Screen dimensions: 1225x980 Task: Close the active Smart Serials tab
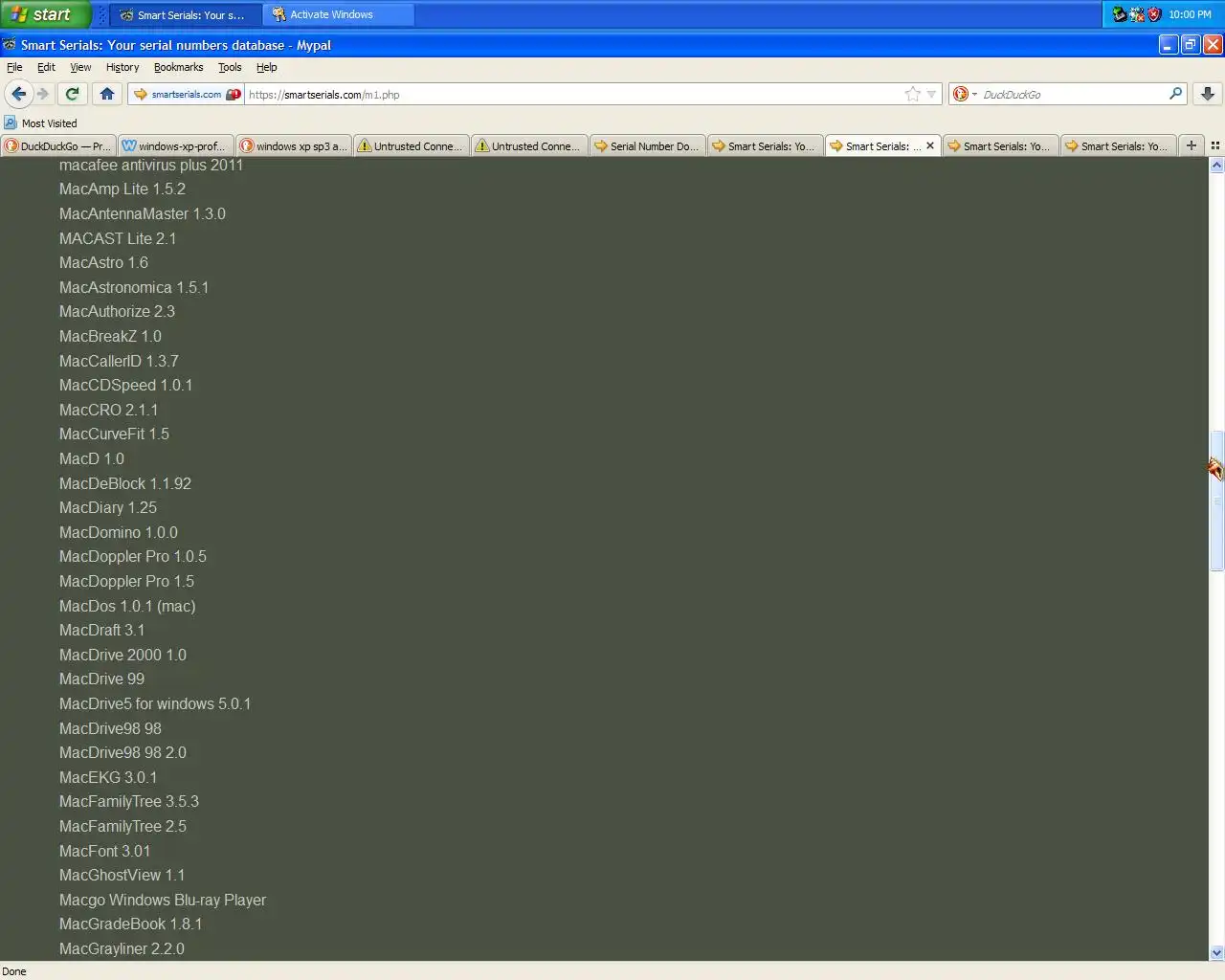point(930,145)
